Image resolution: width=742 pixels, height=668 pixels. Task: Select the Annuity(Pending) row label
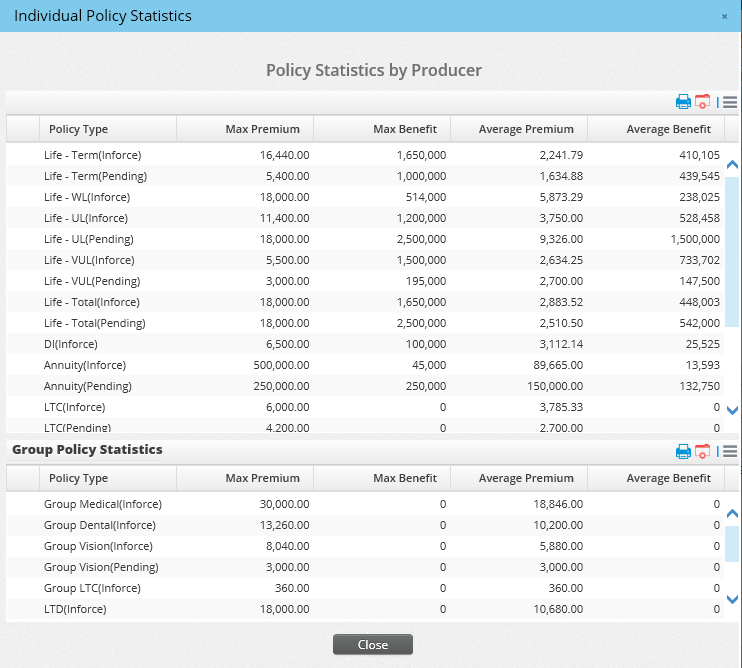pyautogui.click(x=88, y=386)
